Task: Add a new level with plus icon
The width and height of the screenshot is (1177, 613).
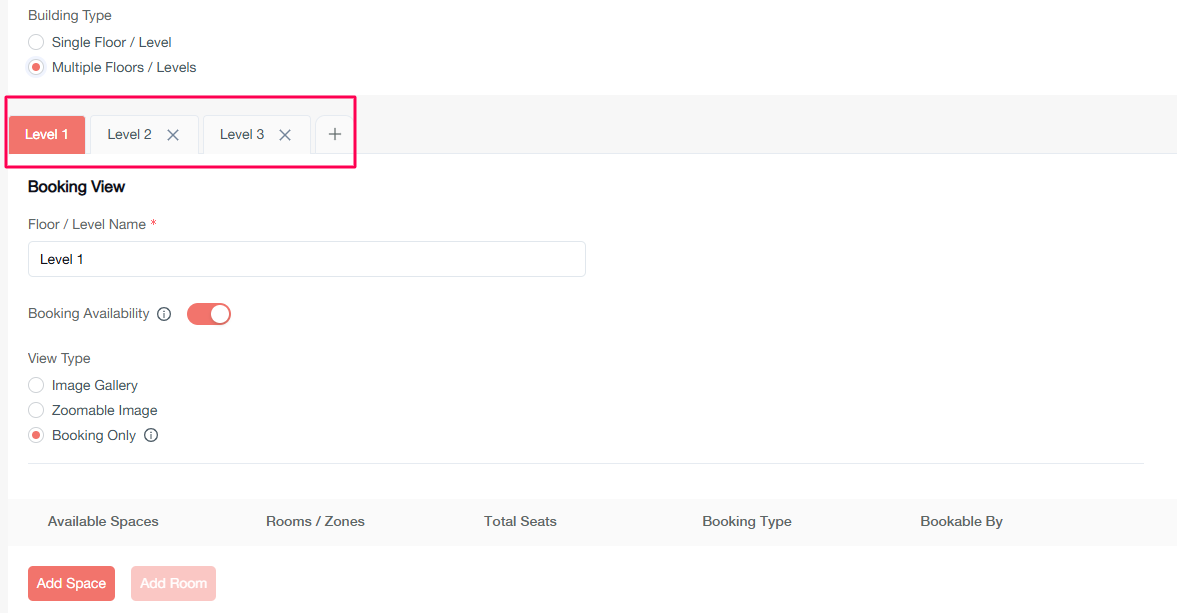Action: pos(334,135)
